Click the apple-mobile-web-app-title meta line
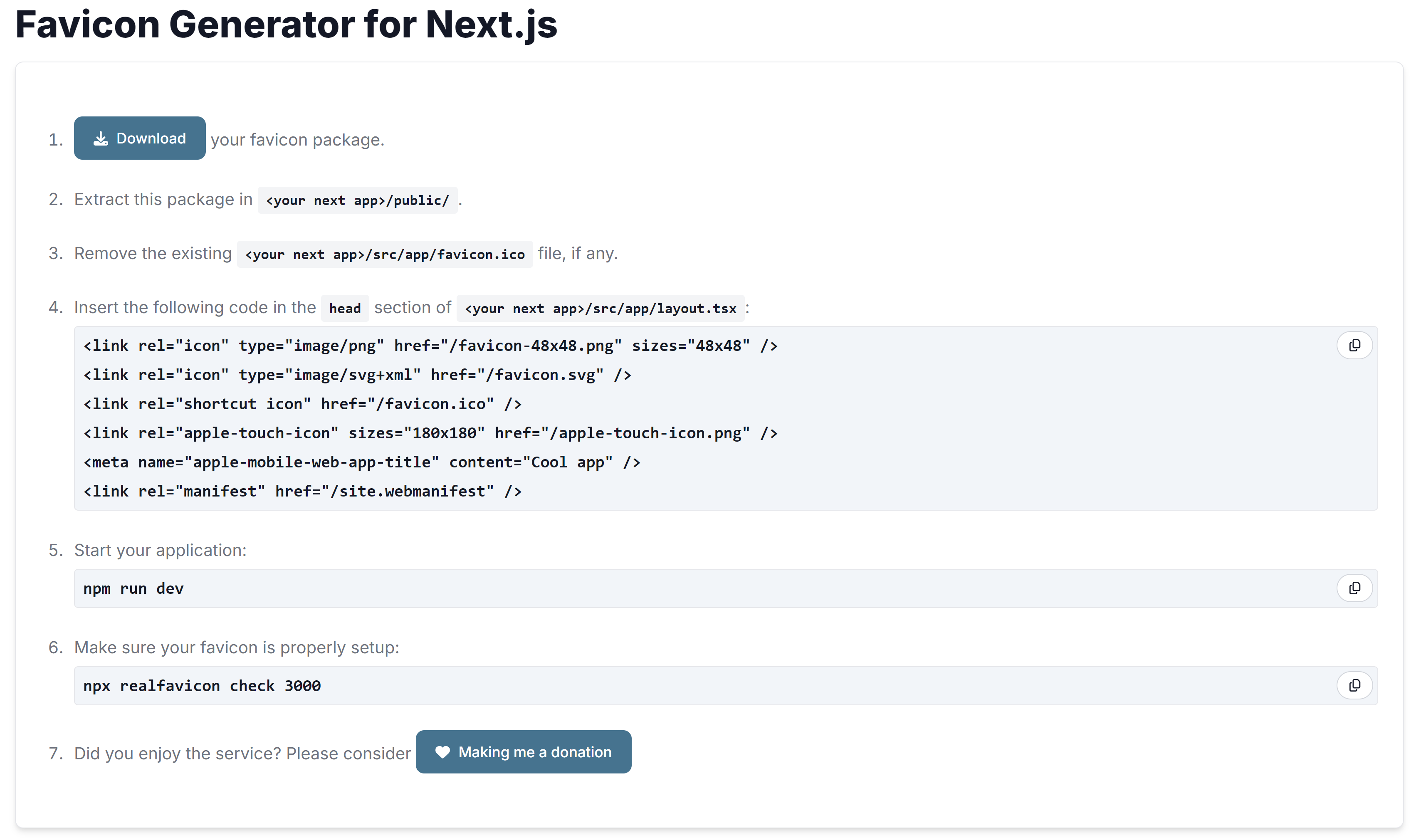 pos(362,462)
